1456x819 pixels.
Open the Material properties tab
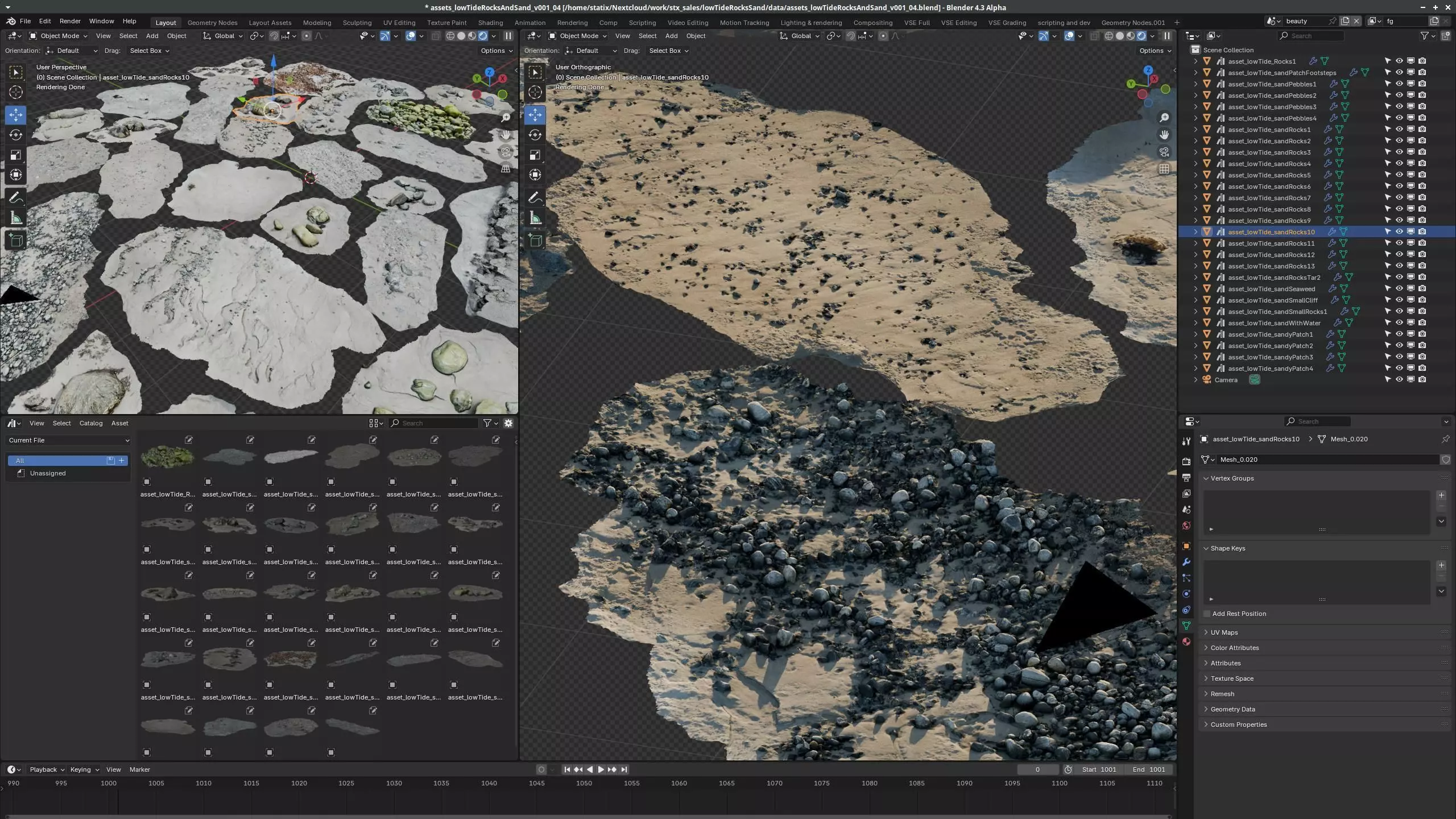(x=1186, y=642)
